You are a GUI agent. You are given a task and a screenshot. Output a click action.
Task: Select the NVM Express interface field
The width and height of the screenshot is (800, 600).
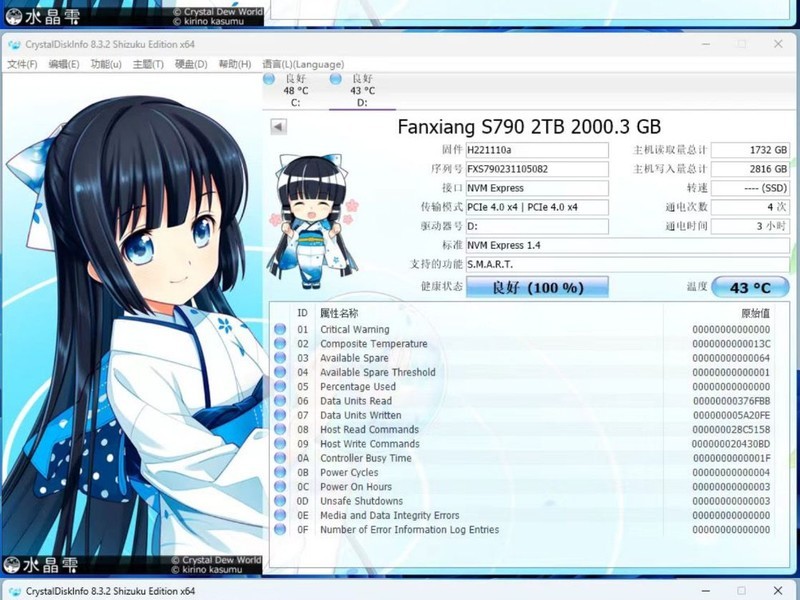point(537,188)
